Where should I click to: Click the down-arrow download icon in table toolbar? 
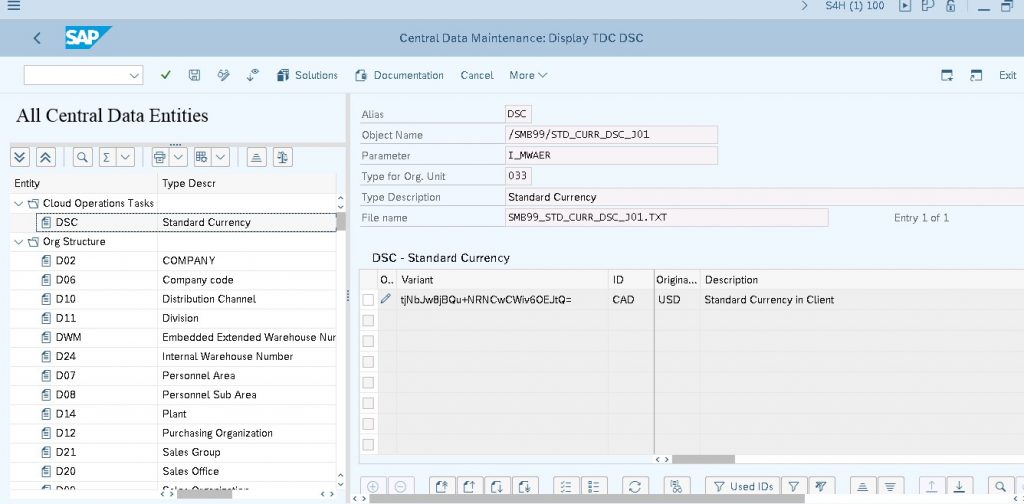tap(959, 486)
